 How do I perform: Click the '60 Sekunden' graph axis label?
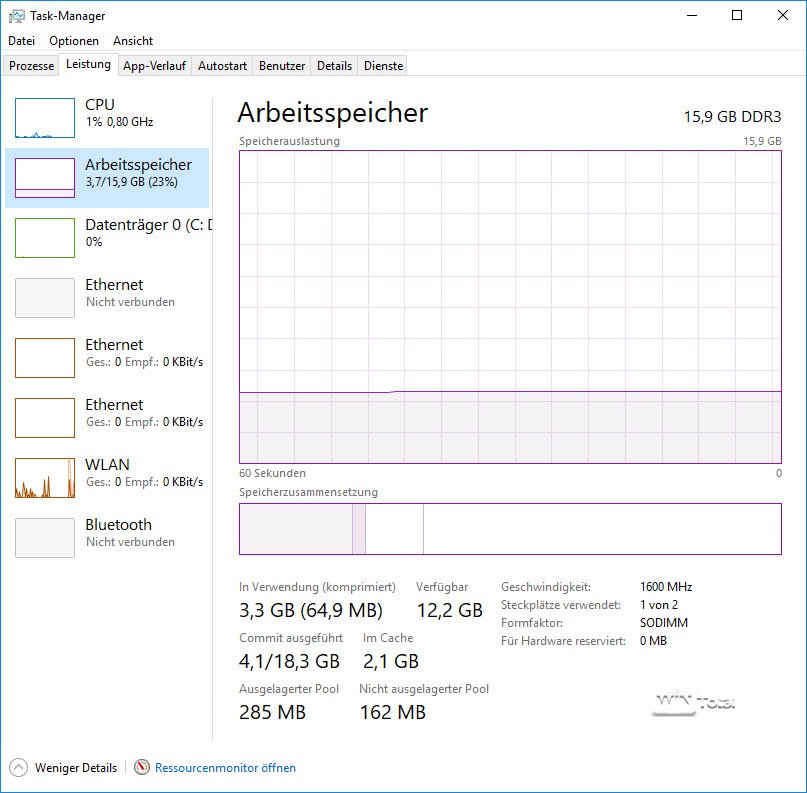tap(272, 473)
